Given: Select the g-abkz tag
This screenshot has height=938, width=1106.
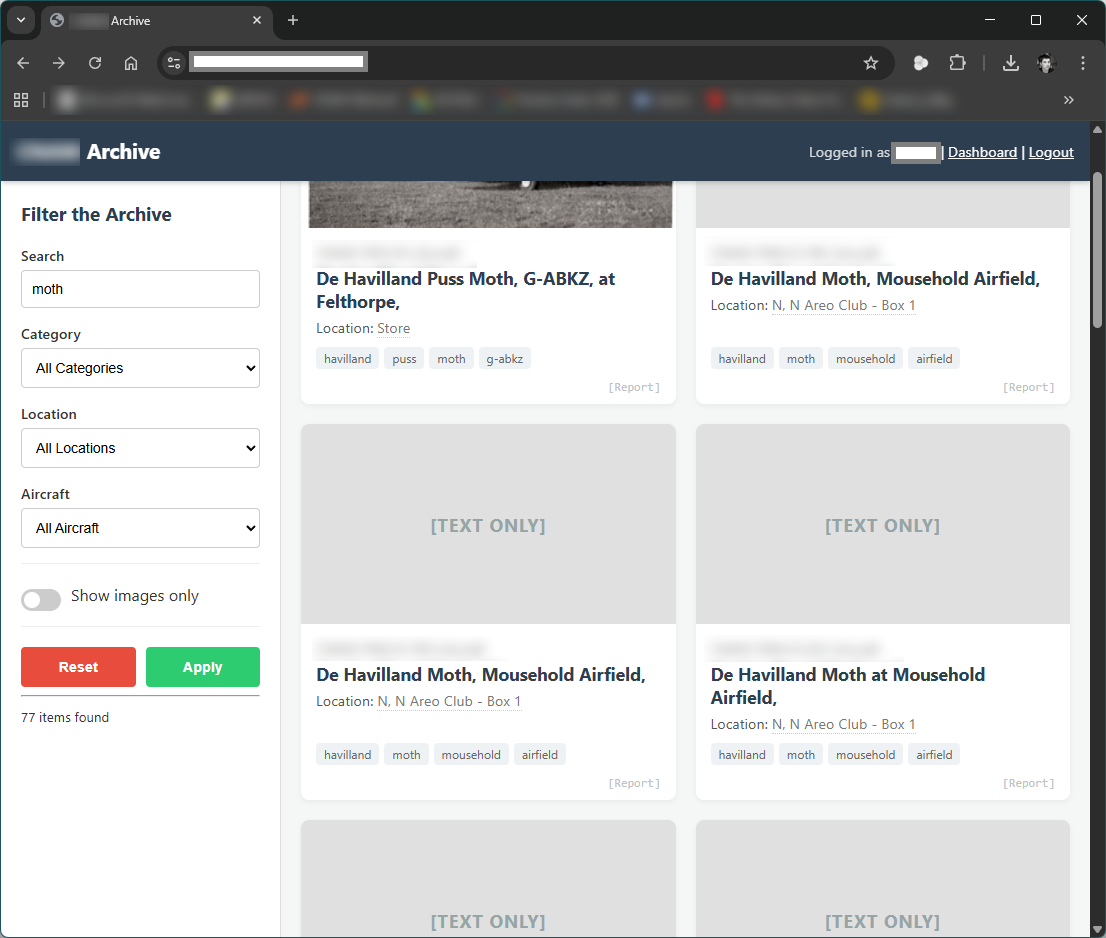Looking at the screenshot, I should (504, 359).
